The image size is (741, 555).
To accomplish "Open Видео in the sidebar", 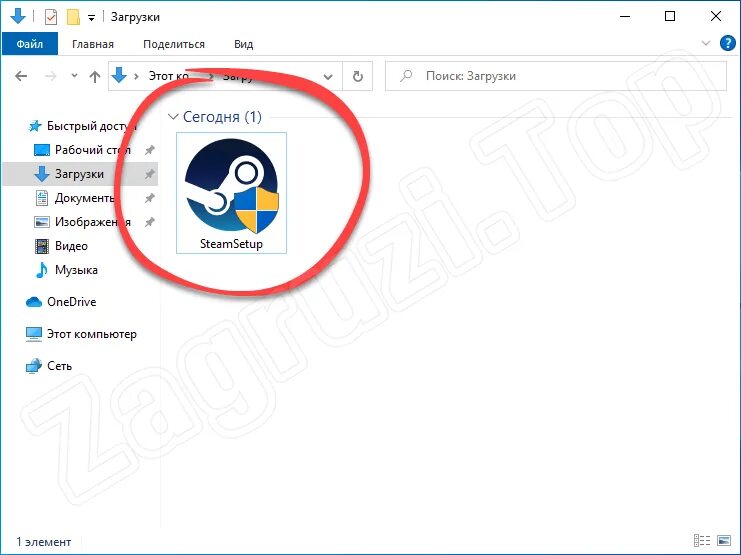I will click(x=71, y=246).
